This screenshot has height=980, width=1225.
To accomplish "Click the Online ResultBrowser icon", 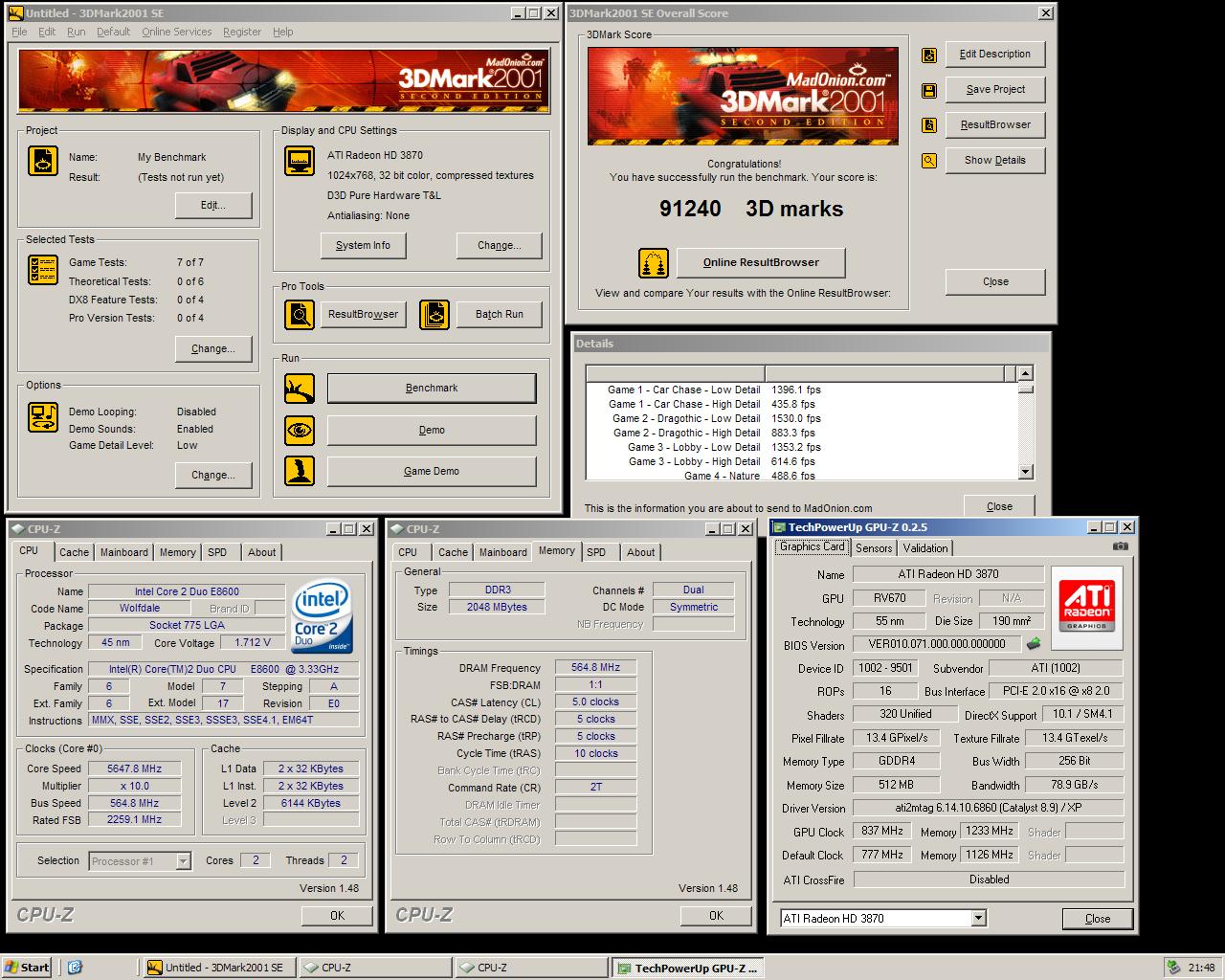I will [654, 263].
